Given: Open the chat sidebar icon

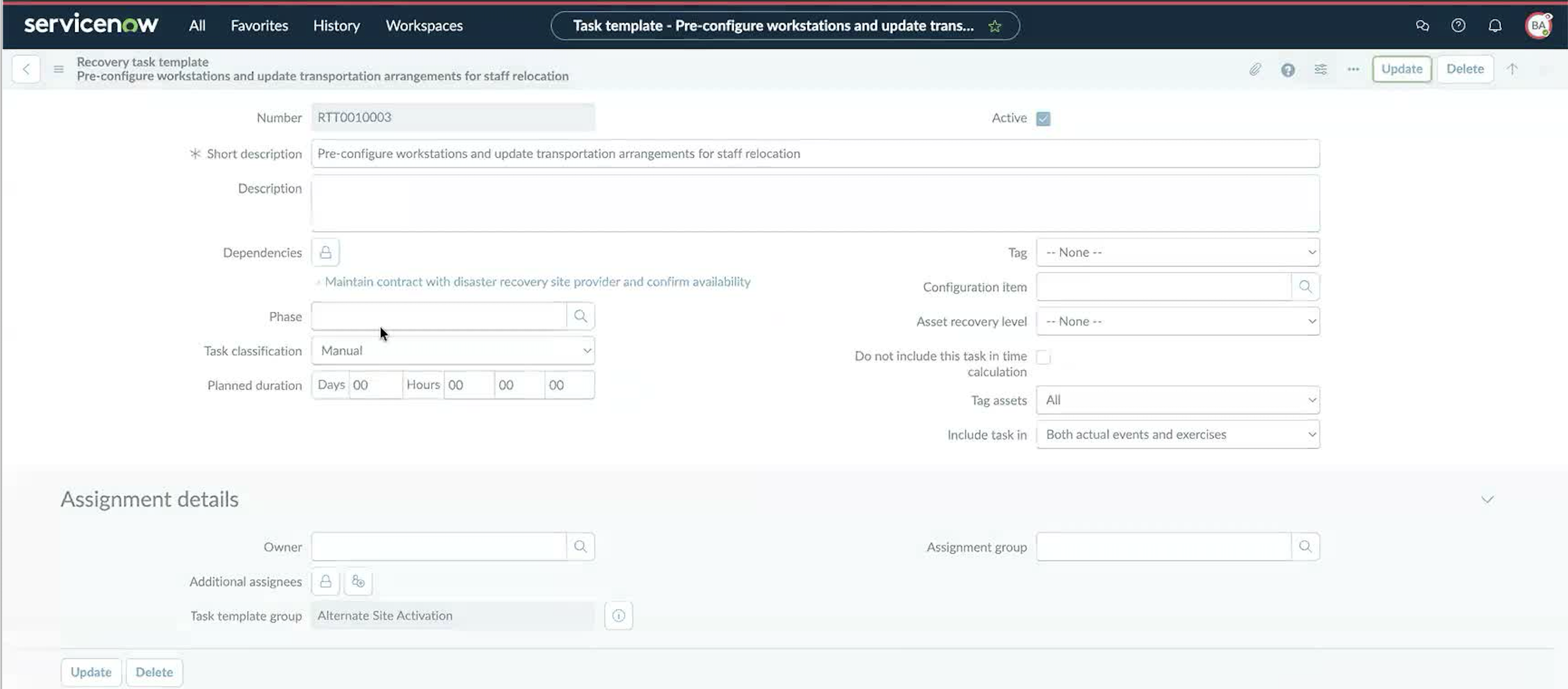Looking at the screenshot, I should (1422, 26).
